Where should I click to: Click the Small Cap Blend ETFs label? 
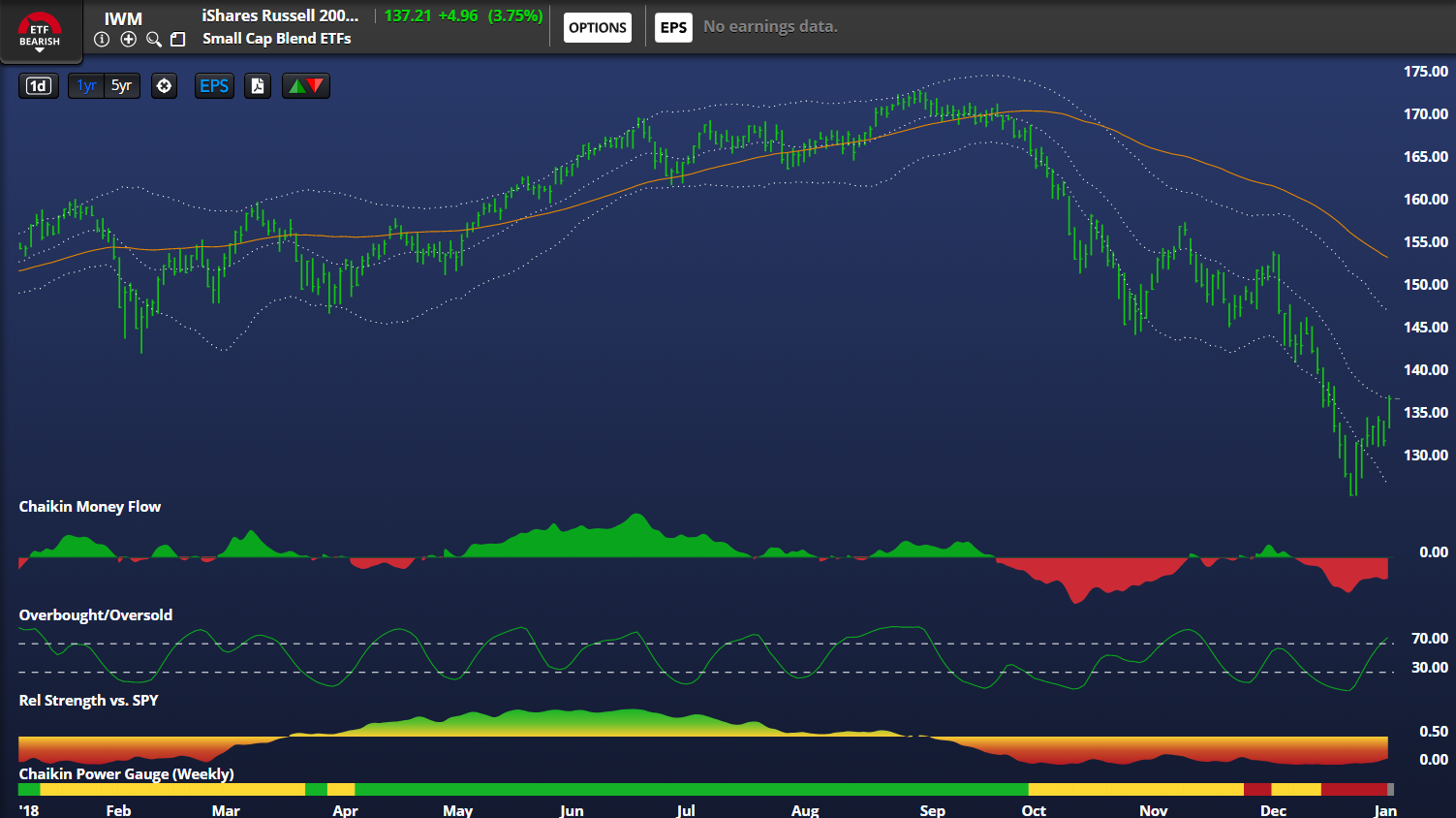[x=277, y=39]
